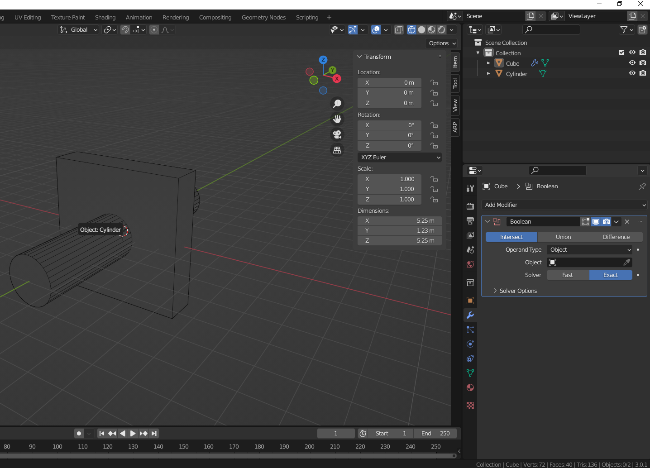The image size is (650, 468).
Task: Open the Object Constraints properties icon
Action: coord(470,359)
